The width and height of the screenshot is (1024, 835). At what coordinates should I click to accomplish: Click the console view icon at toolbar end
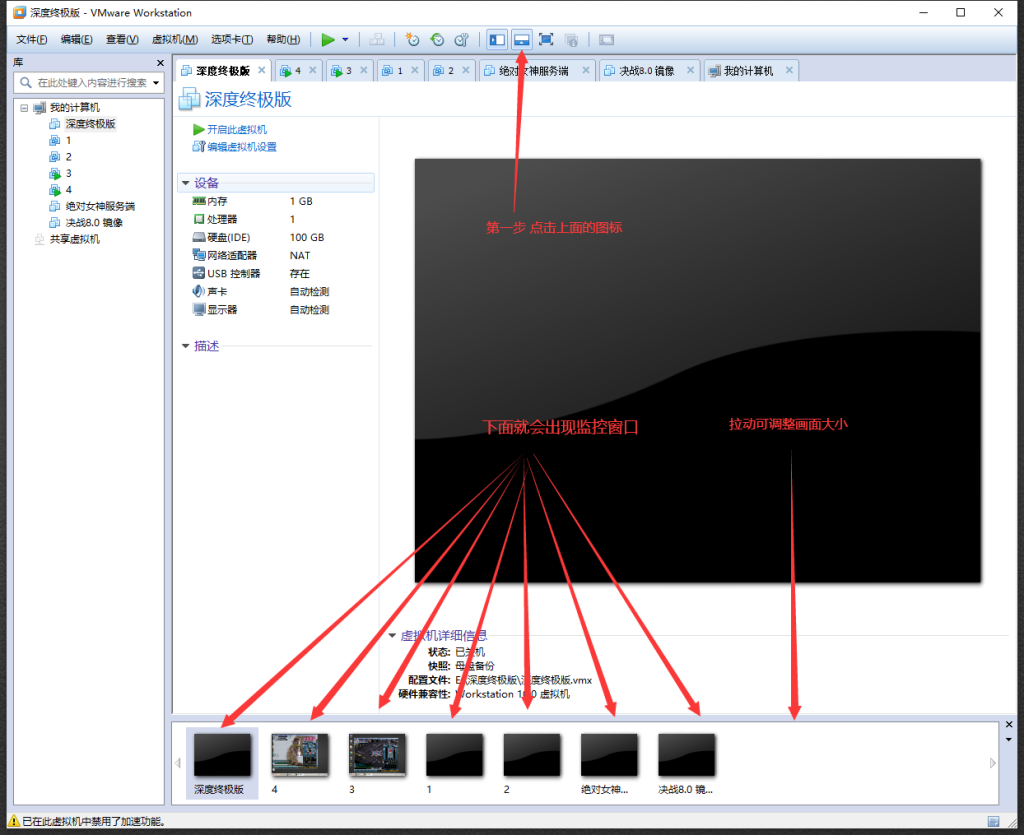click(607, 40)
